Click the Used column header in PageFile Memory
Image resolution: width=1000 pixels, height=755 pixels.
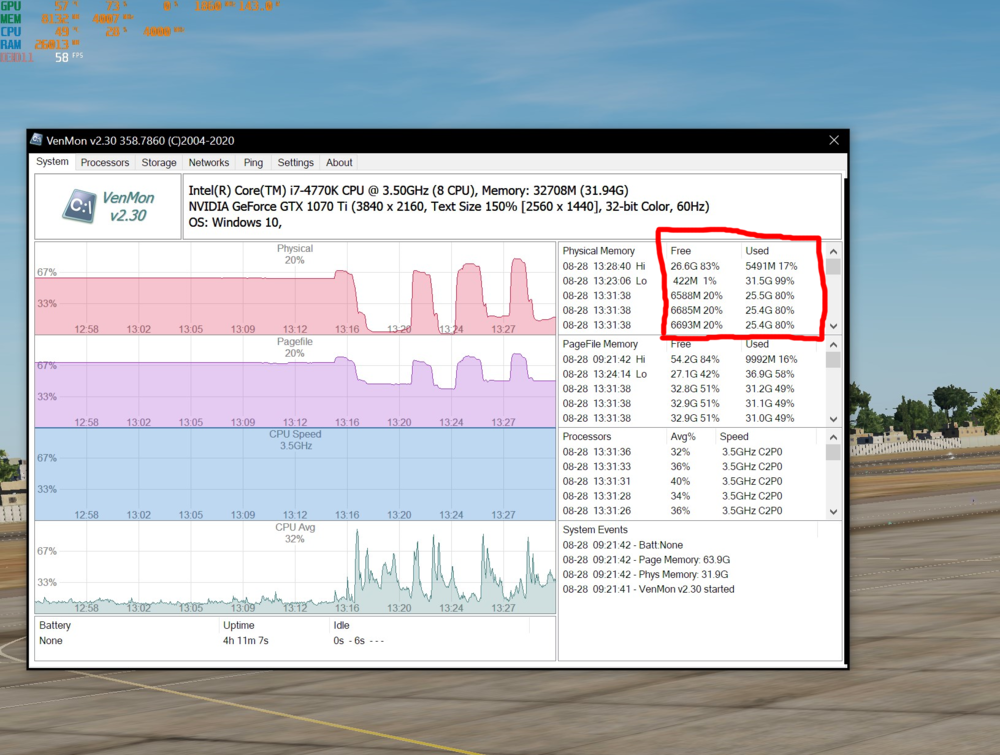(x=758, y=344)
